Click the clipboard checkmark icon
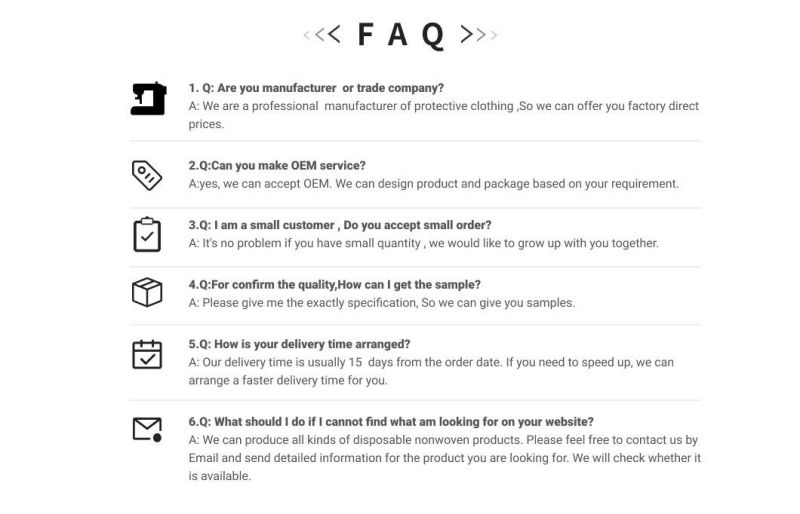The width and height of the screenshot is (800, 514). coord(147,234)
